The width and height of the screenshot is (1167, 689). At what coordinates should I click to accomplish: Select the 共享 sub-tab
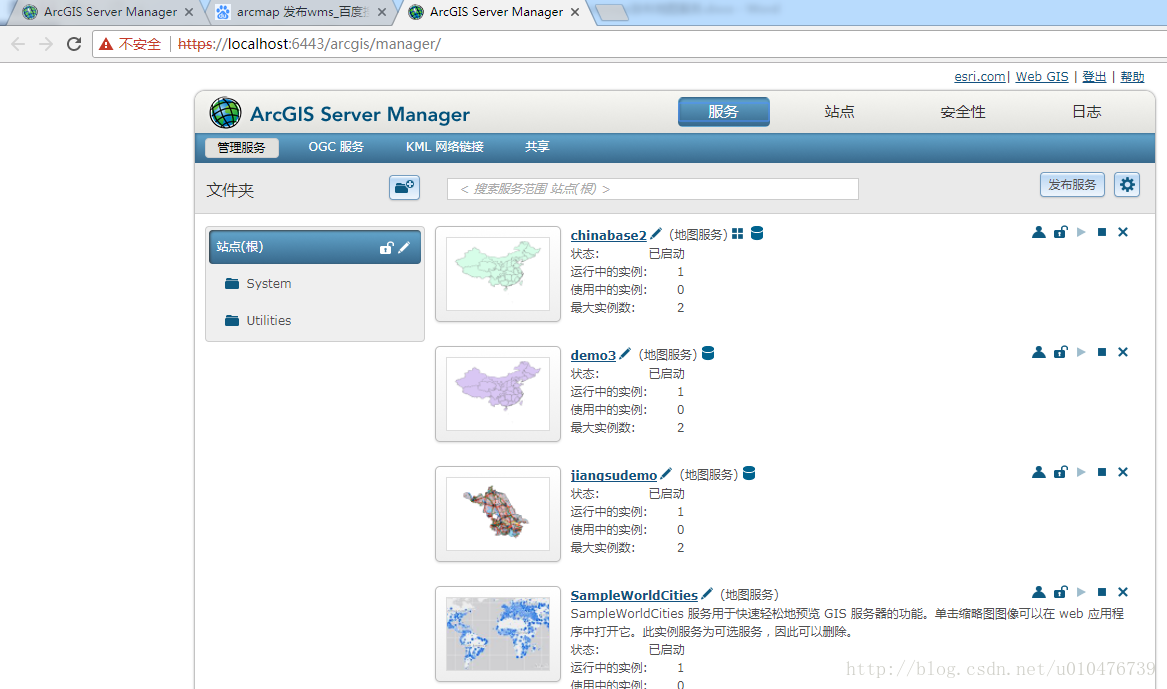pos(537,147)
